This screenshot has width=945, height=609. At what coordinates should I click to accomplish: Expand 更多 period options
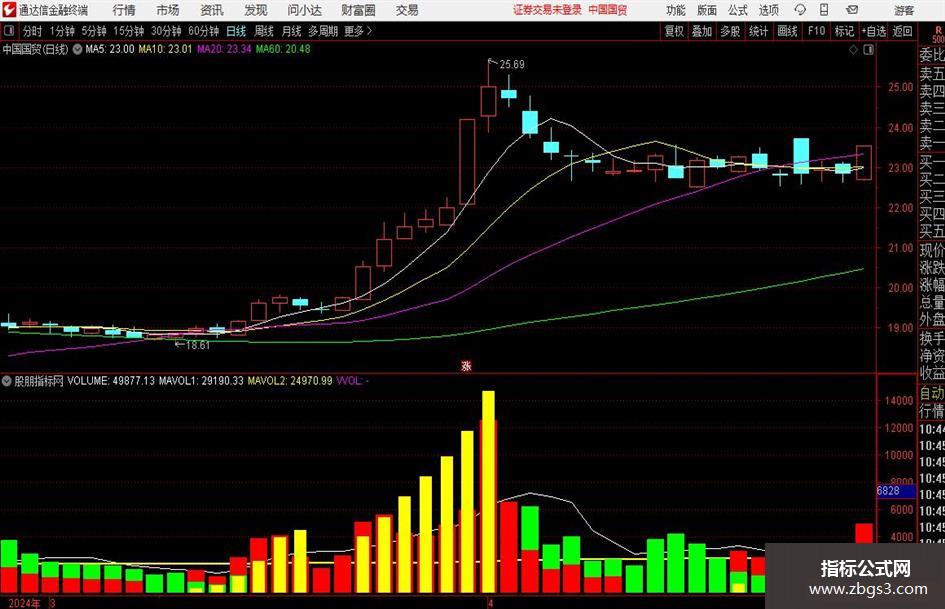359,31
